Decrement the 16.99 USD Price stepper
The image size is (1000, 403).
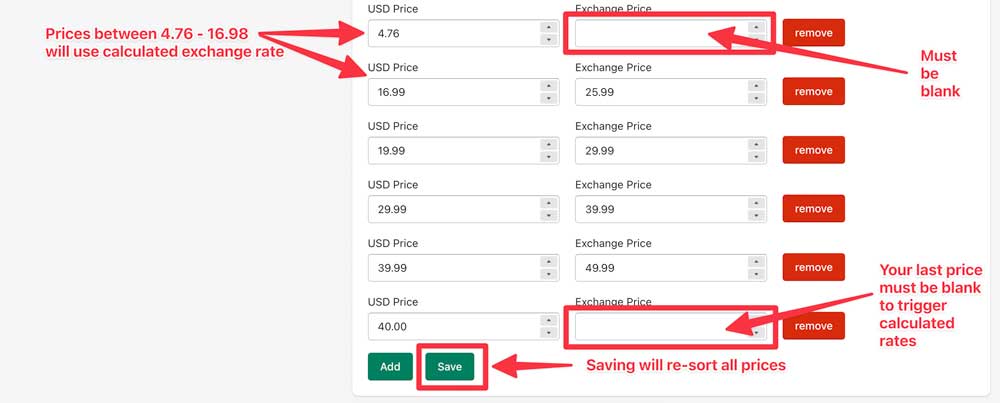[x=549, y=98]
